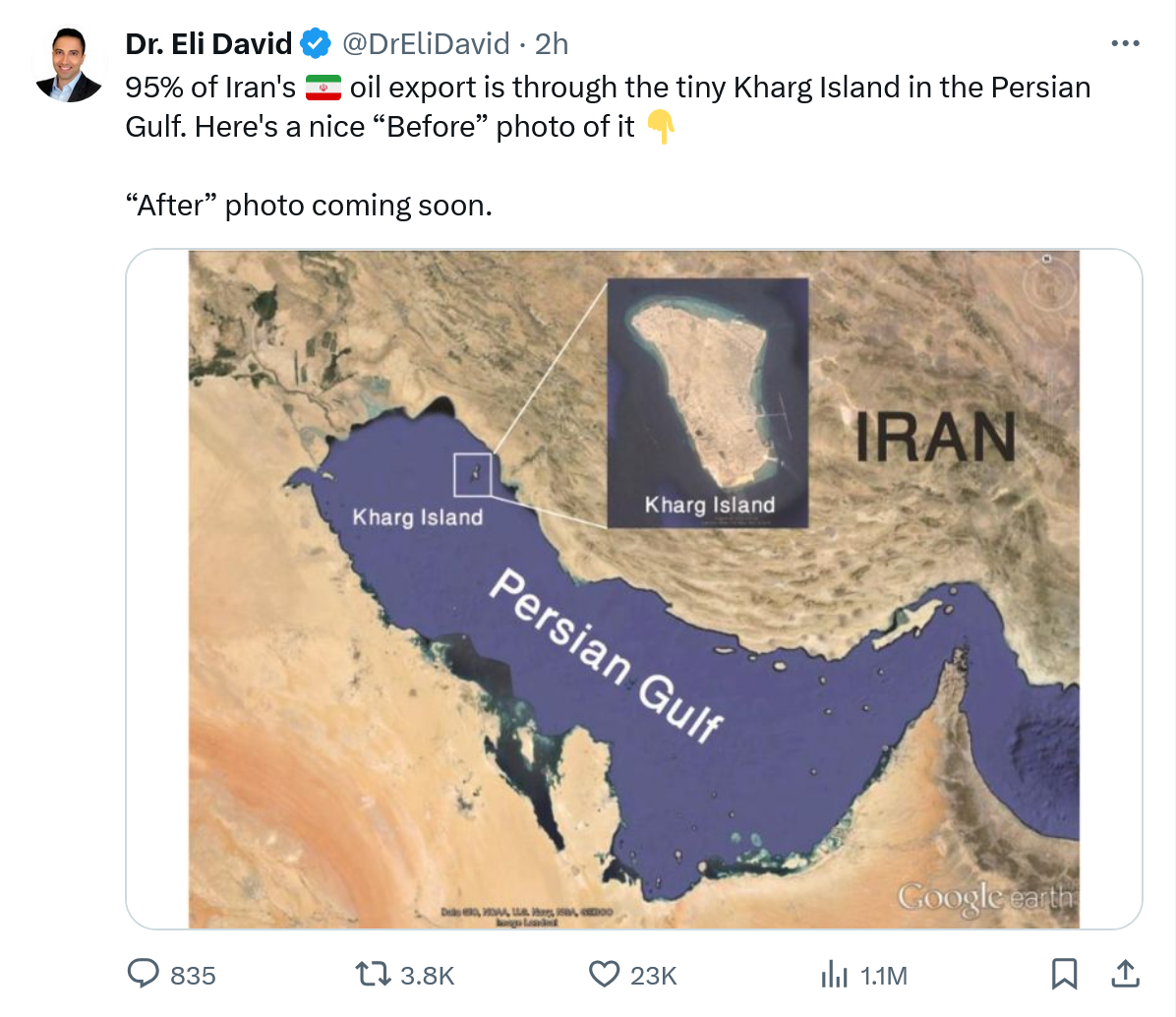The height and width of the screenshot is (1017, 1176).
Task: Open the view analytics bar chart icon
Action: 834,974
